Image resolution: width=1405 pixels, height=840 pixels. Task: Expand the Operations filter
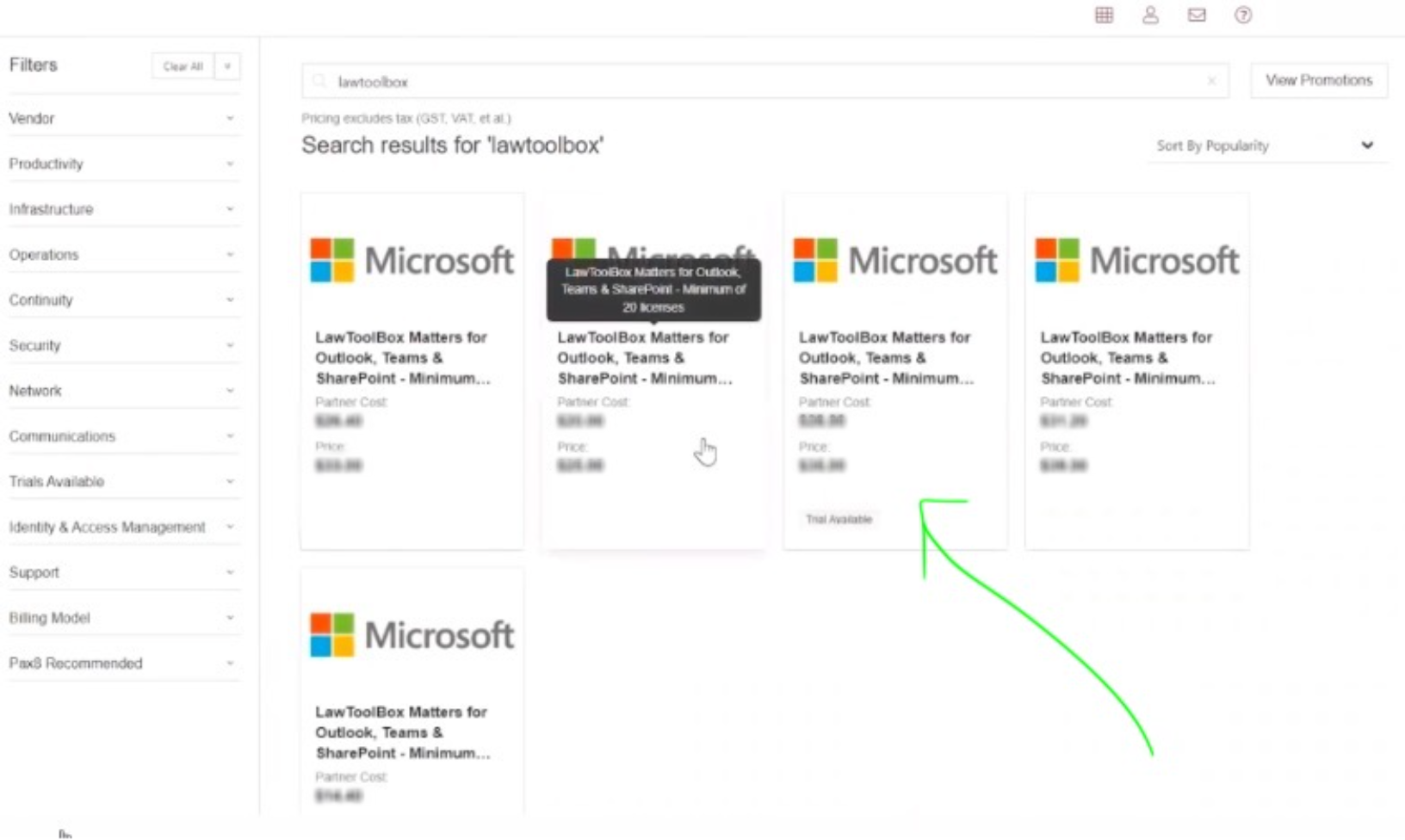coord(124,255)
